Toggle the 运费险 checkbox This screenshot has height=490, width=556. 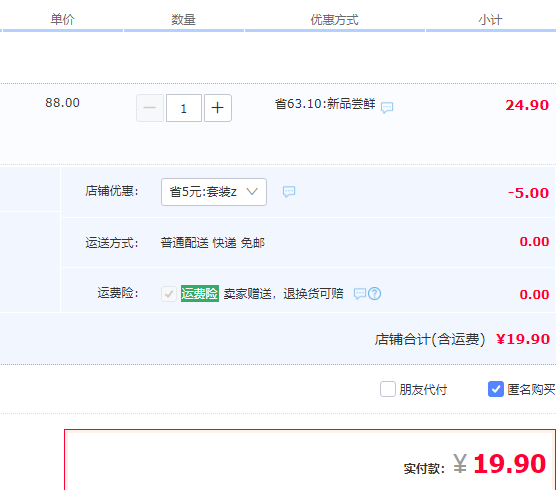coord(169,294)
